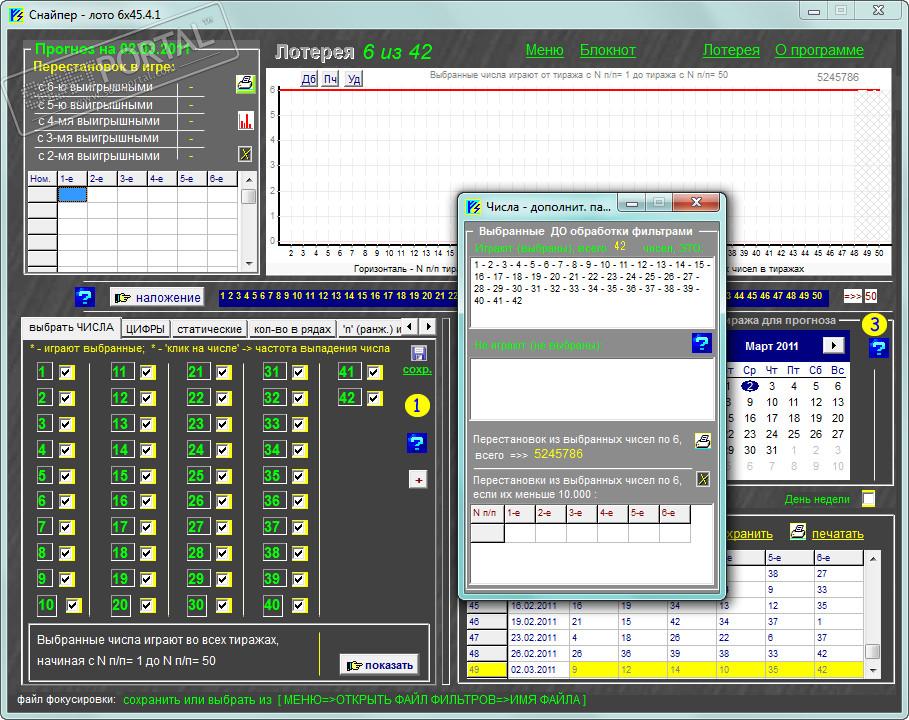Click the печатать link
The image size is (909, 720).
pos(838,533)
